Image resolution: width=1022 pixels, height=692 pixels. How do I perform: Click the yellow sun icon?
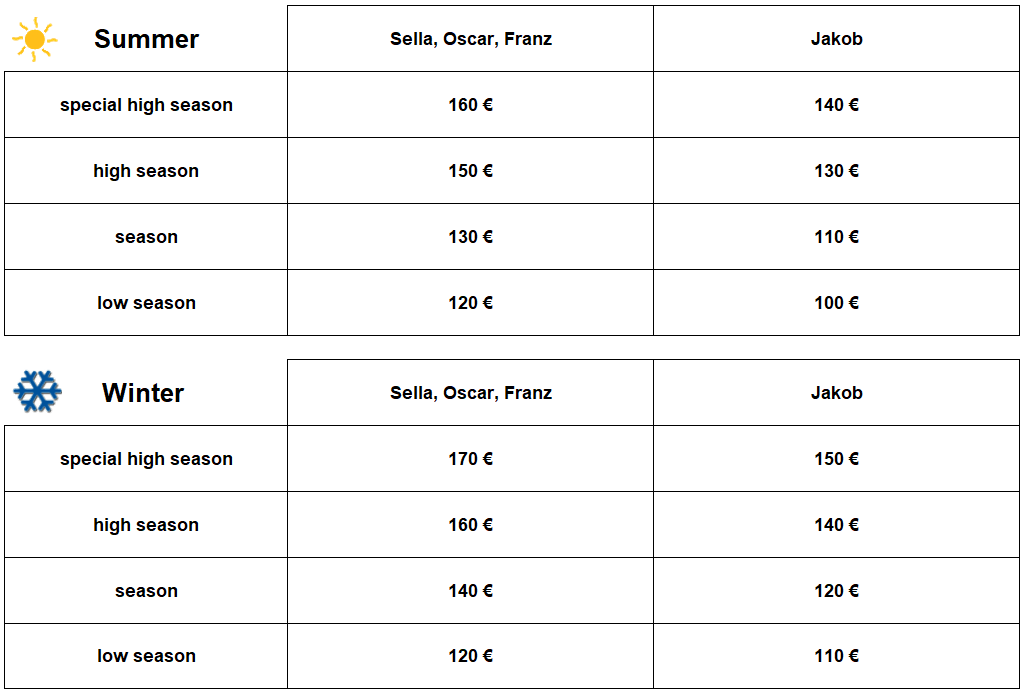[x=35, y=39]
